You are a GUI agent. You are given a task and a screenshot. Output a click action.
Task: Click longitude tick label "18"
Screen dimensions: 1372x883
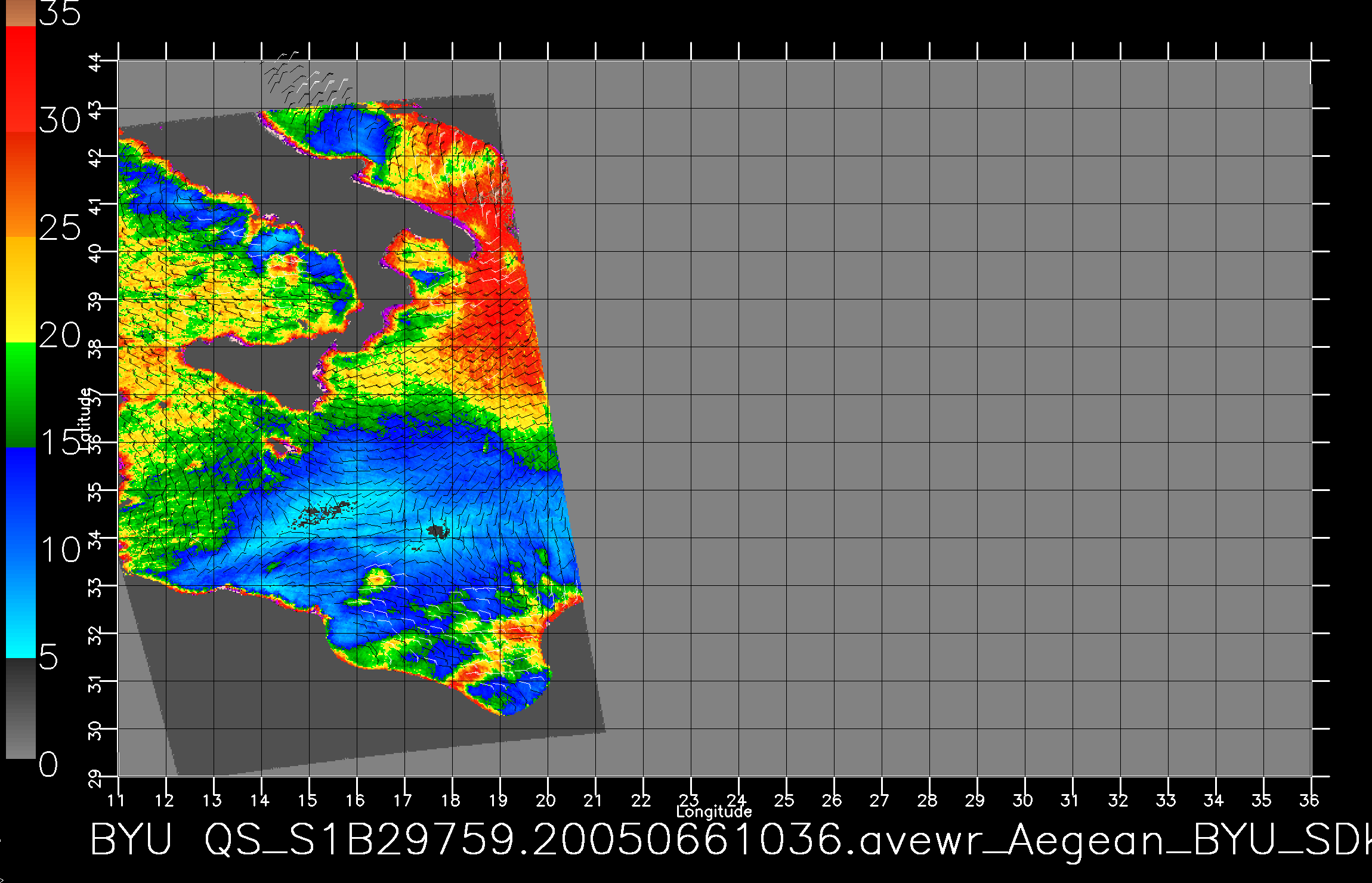450,800
